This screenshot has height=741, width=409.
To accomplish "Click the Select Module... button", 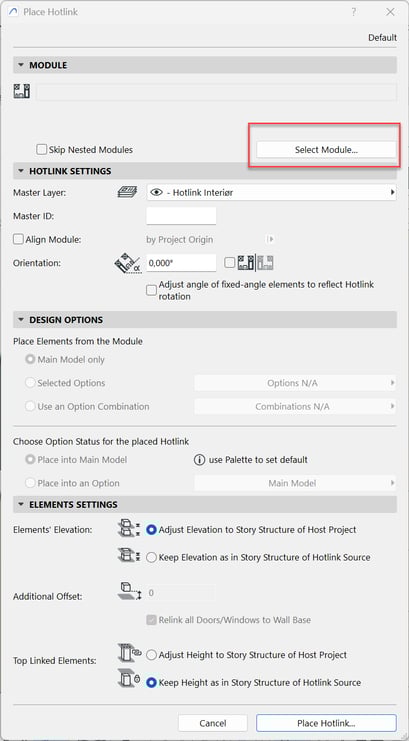I will 326,150.
